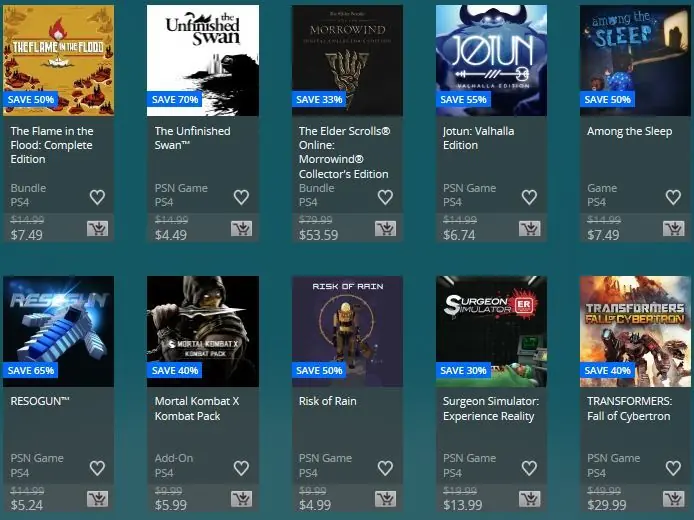Viewport: 694px width, 520px height.
Task: Add Transformers: Fall of Cybertron to cart
Action: click(x=674, y=499)
